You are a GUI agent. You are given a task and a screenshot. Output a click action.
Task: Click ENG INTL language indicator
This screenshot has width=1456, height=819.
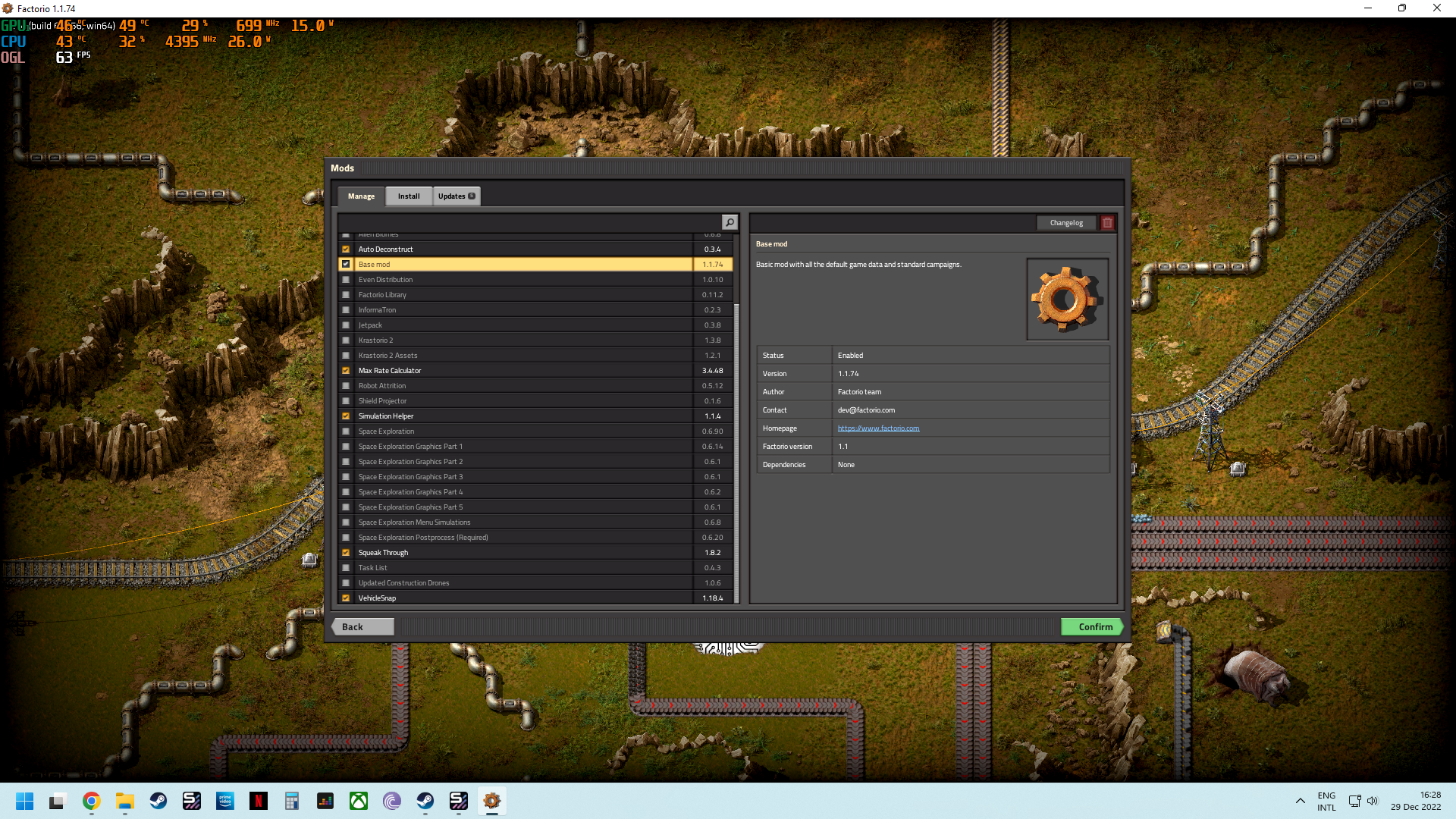pyautogui.click(x=1326, y=802)
